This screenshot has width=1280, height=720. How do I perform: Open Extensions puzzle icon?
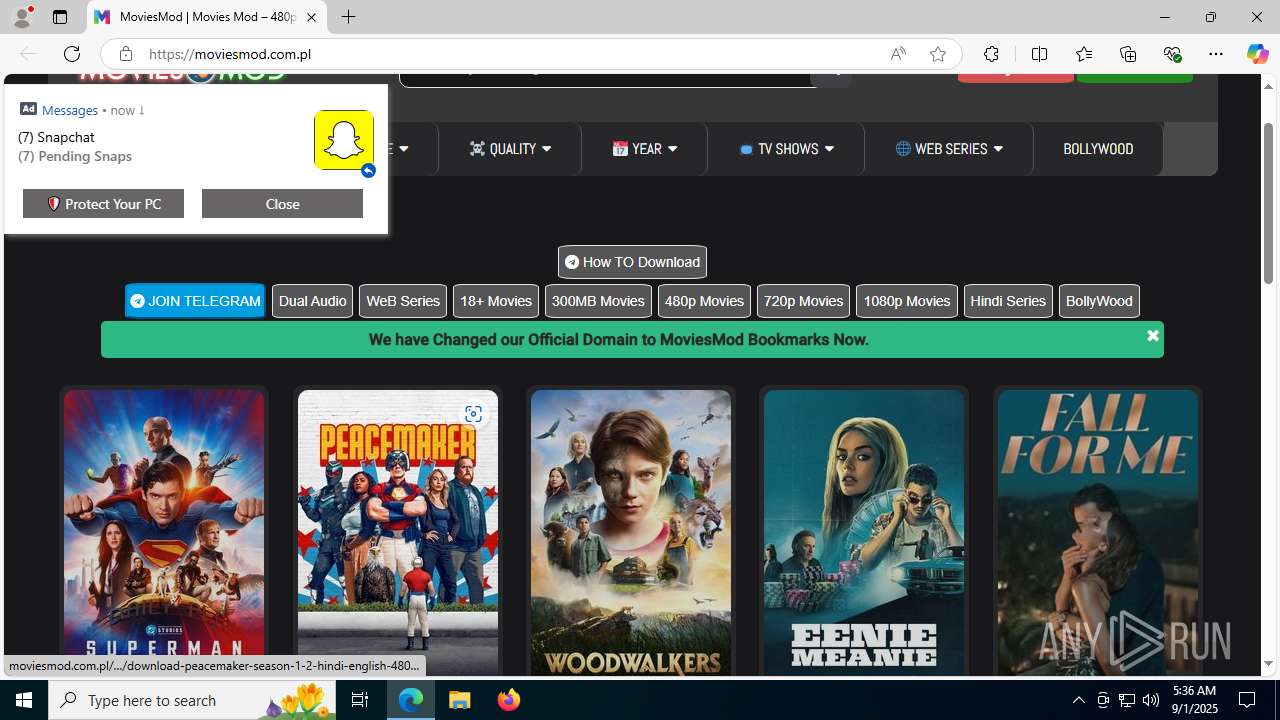point(991,54)
